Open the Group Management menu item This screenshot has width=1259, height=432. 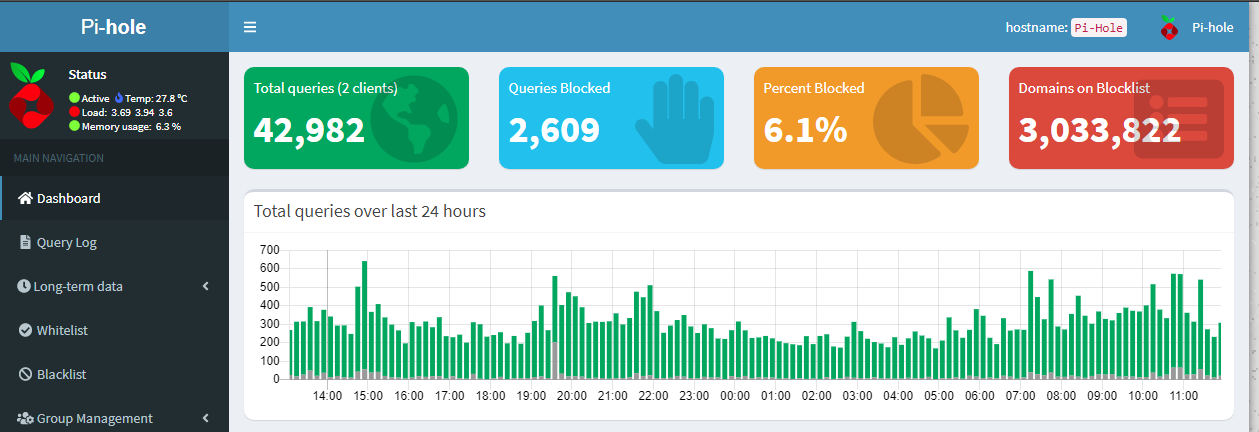point(114,418)
